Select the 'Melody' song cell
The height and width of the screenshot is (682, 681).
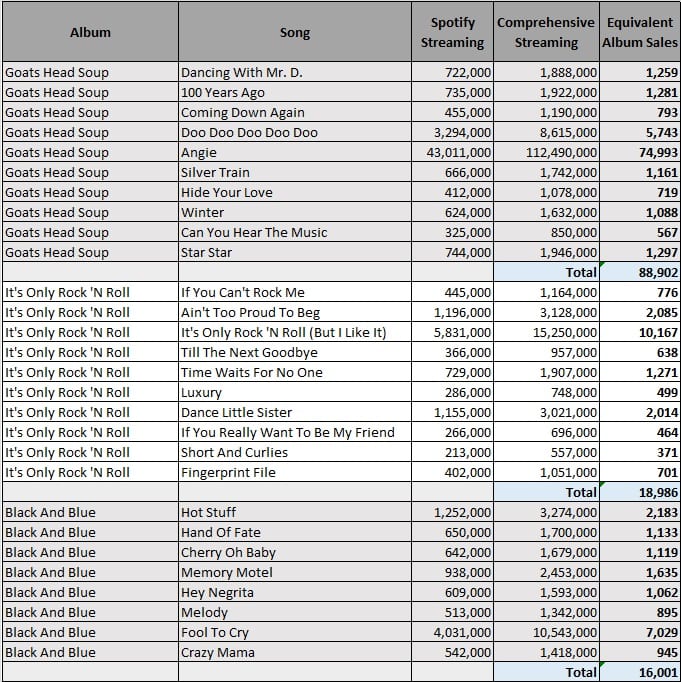295,612
